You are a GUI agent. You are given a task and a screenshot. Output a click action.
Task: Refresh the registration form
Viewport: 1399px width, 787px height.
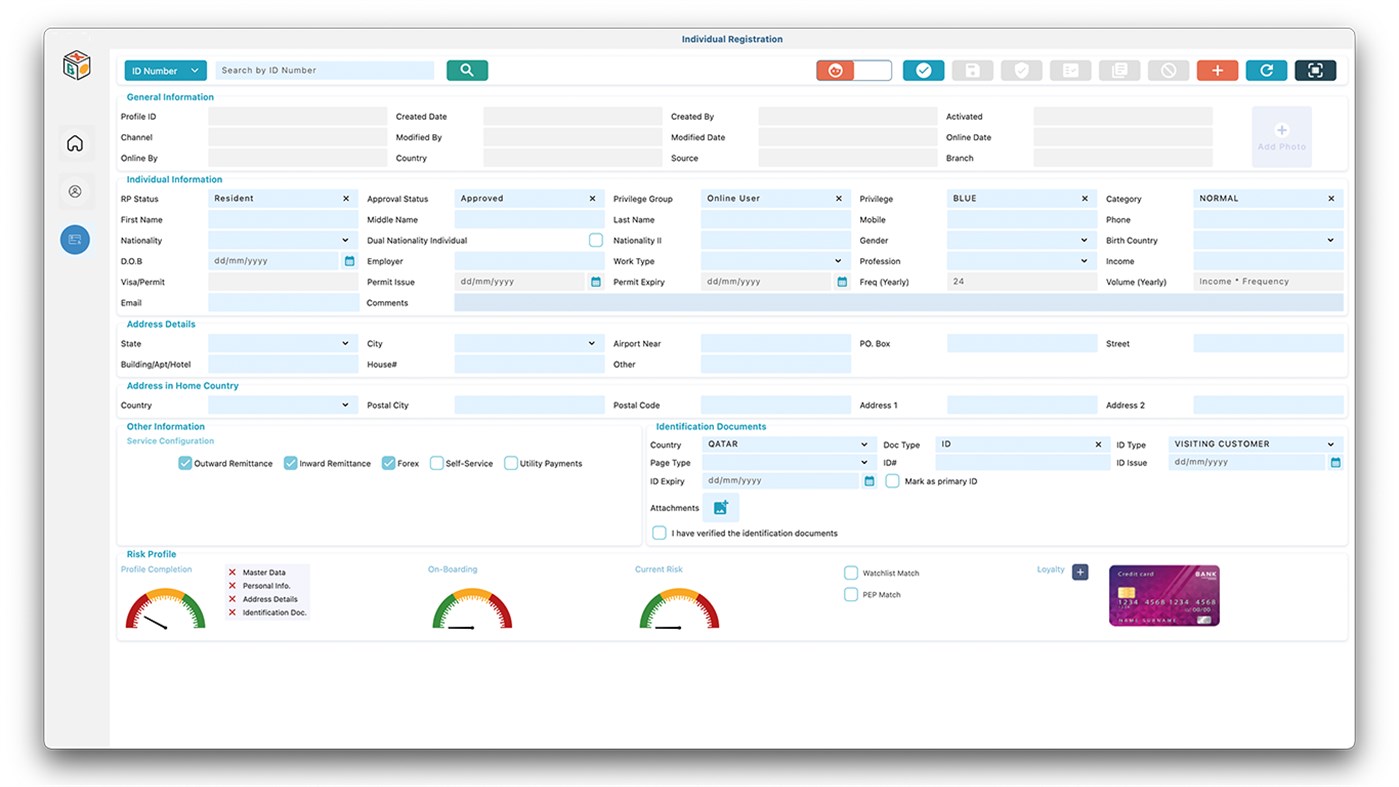click(1266, 70)
